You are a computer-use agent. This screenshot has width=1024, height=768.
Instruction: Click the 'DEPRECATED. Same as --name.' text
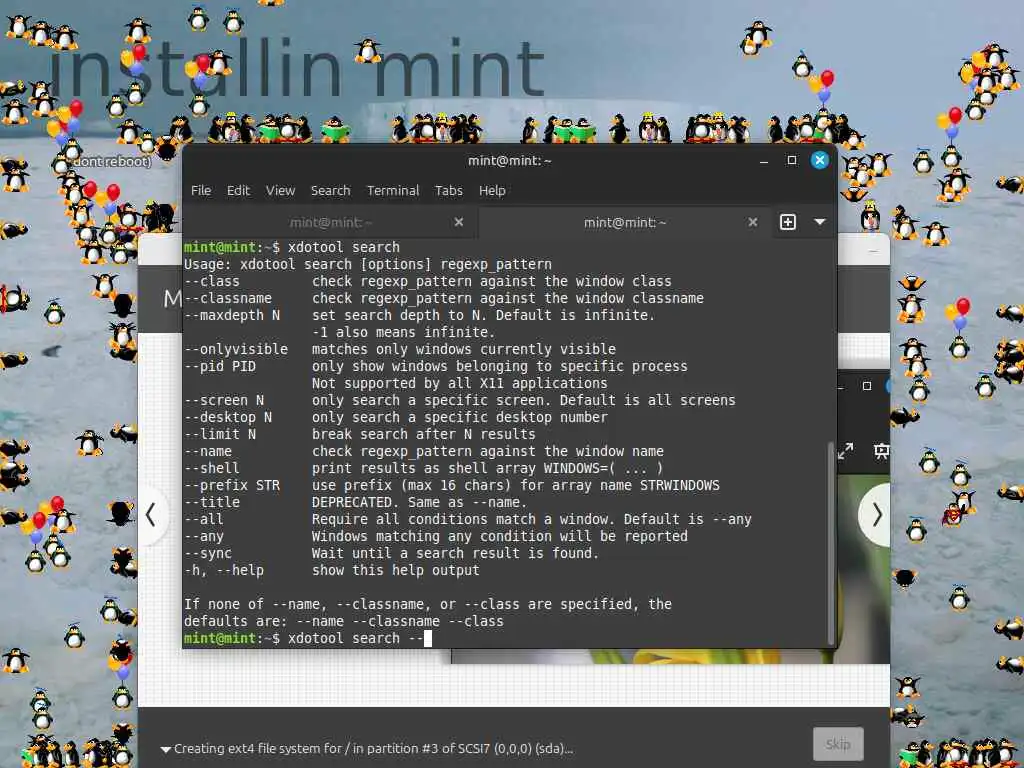(x=419, y=502)
